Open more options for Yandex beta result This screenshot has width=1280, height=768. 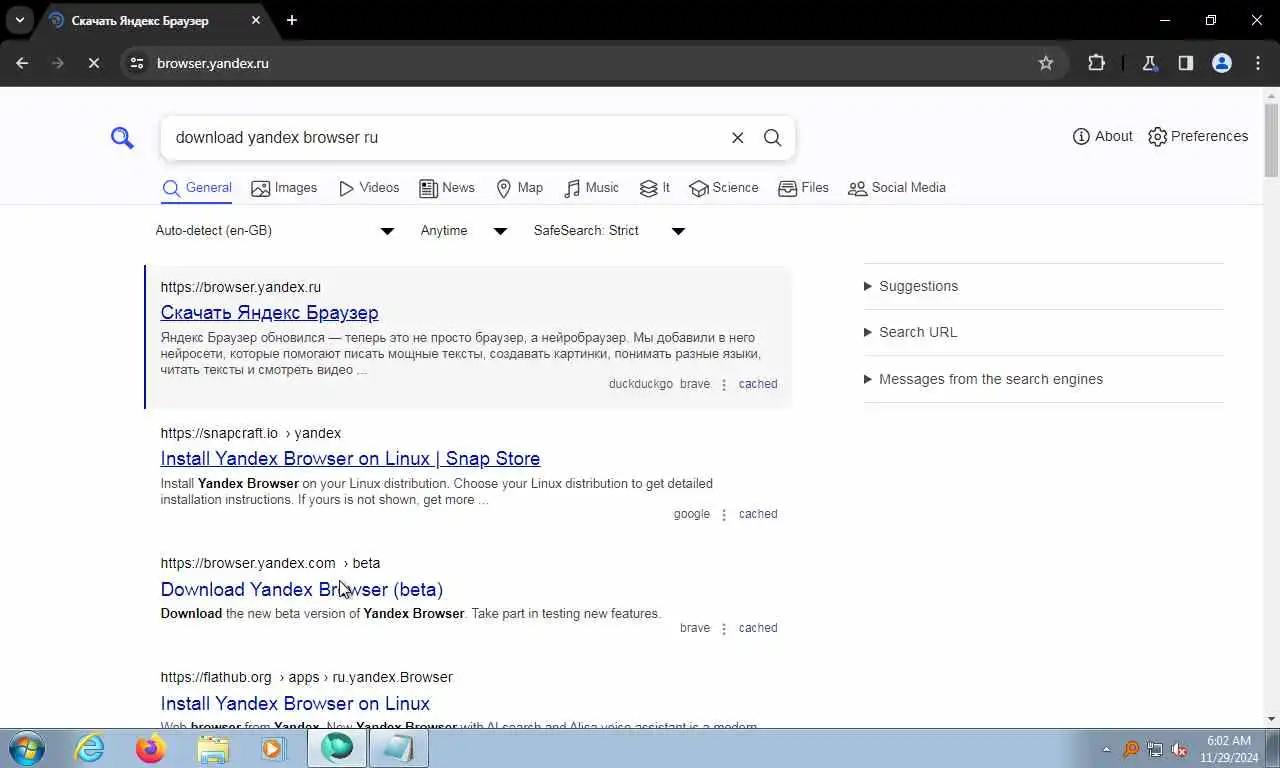724,629
